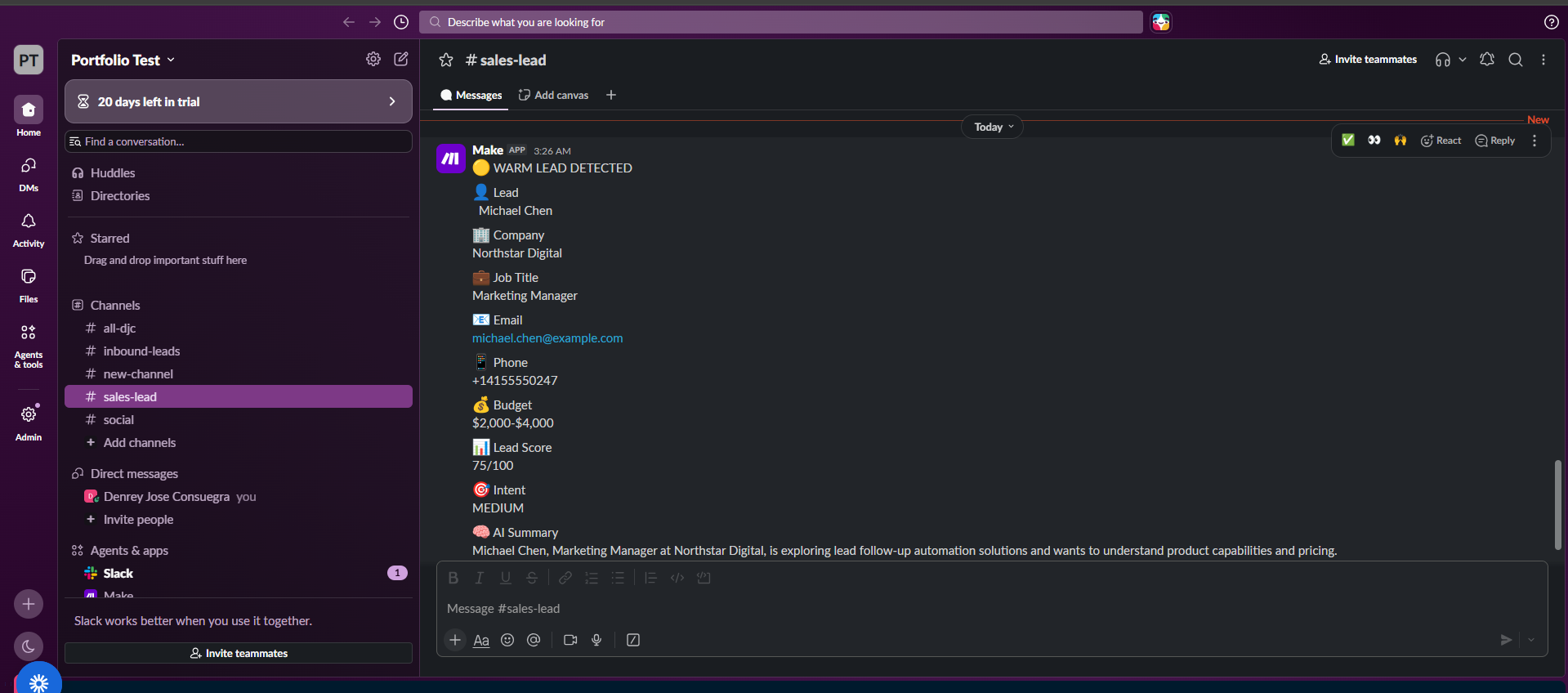Open history clock icon
Image resolution: width=1568 pixels, height=693 pixels.
point(401,22)
